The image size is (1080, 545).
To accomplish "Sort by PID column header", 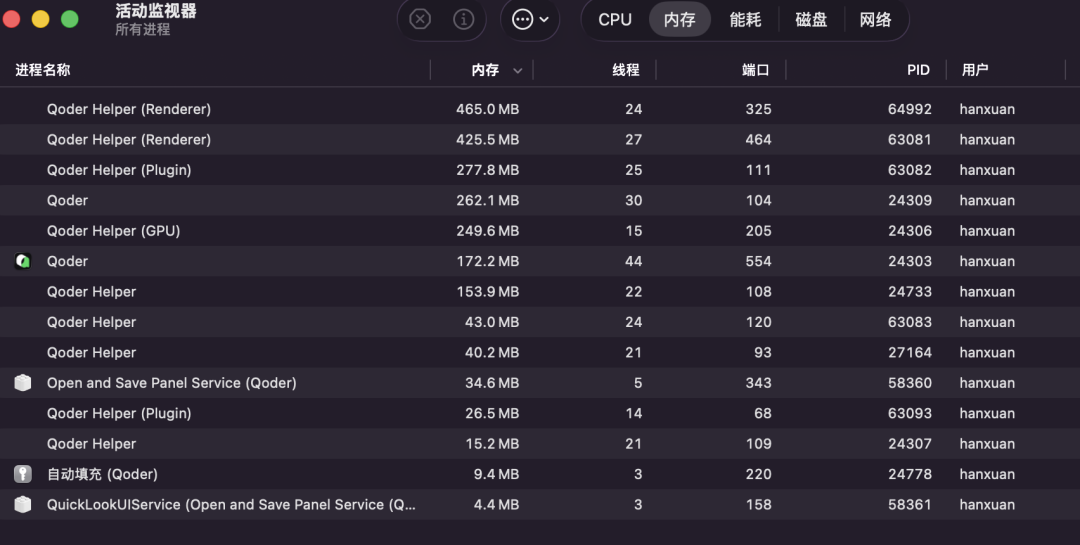I will pyautogui.click(x=918, y=70).
